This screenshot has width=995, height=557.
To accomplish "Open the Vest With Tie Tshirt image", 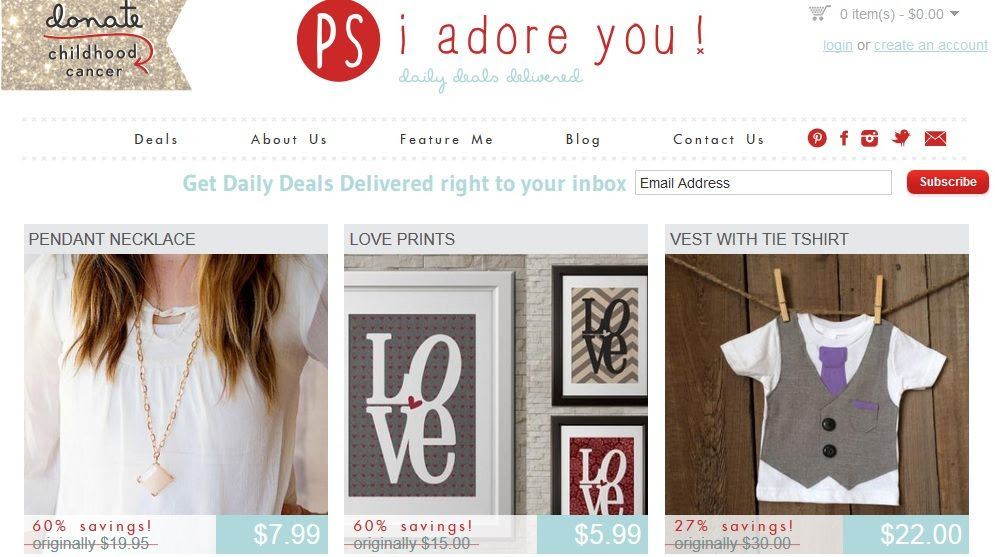I will click(817, 384).
